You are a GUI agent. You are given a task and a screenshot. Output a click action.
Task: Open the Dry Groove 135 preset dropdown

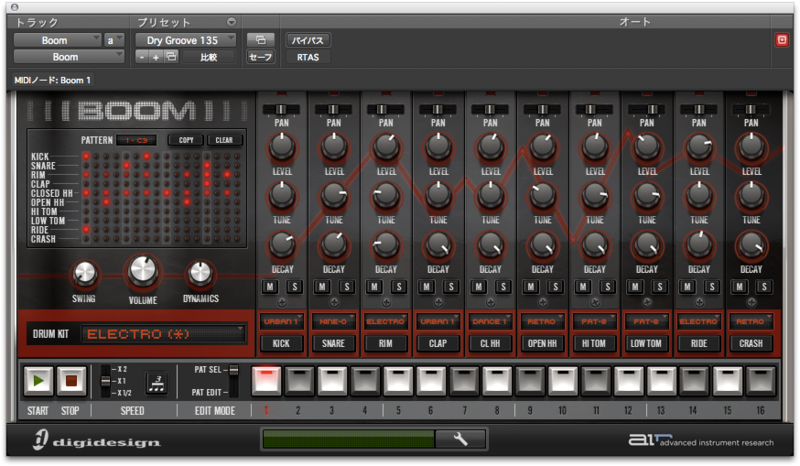click(x=185, y=40)
